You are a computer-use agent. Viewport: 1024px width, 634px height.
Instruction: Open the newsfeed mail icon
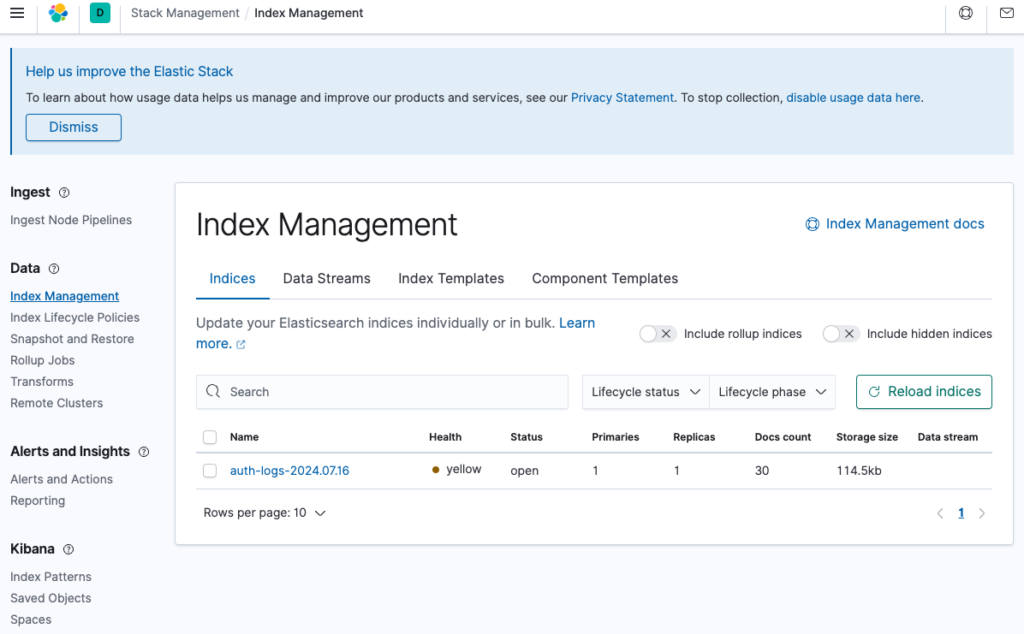click(x=1006, y=13)
